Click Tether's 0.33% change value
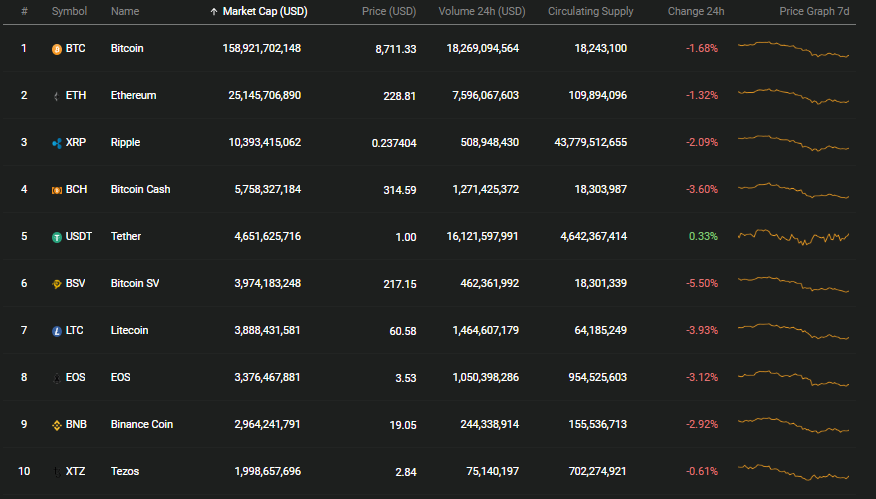The height and width of the screenshot is (499, 876). pos(703,236)
